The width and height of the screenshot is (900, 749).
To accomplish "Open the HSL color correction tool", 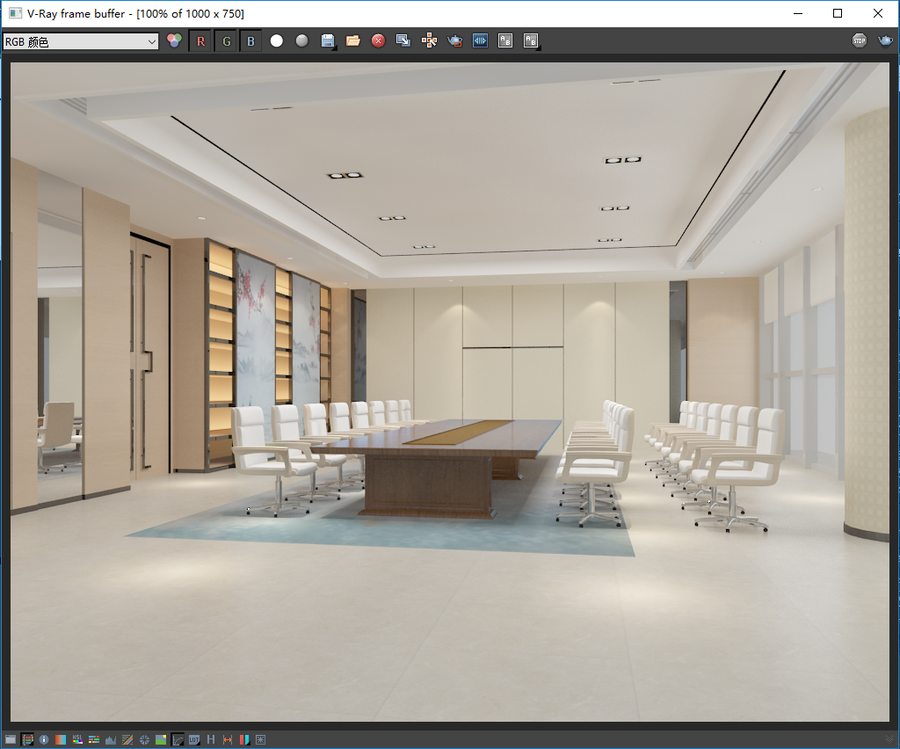I will (77, 740).
